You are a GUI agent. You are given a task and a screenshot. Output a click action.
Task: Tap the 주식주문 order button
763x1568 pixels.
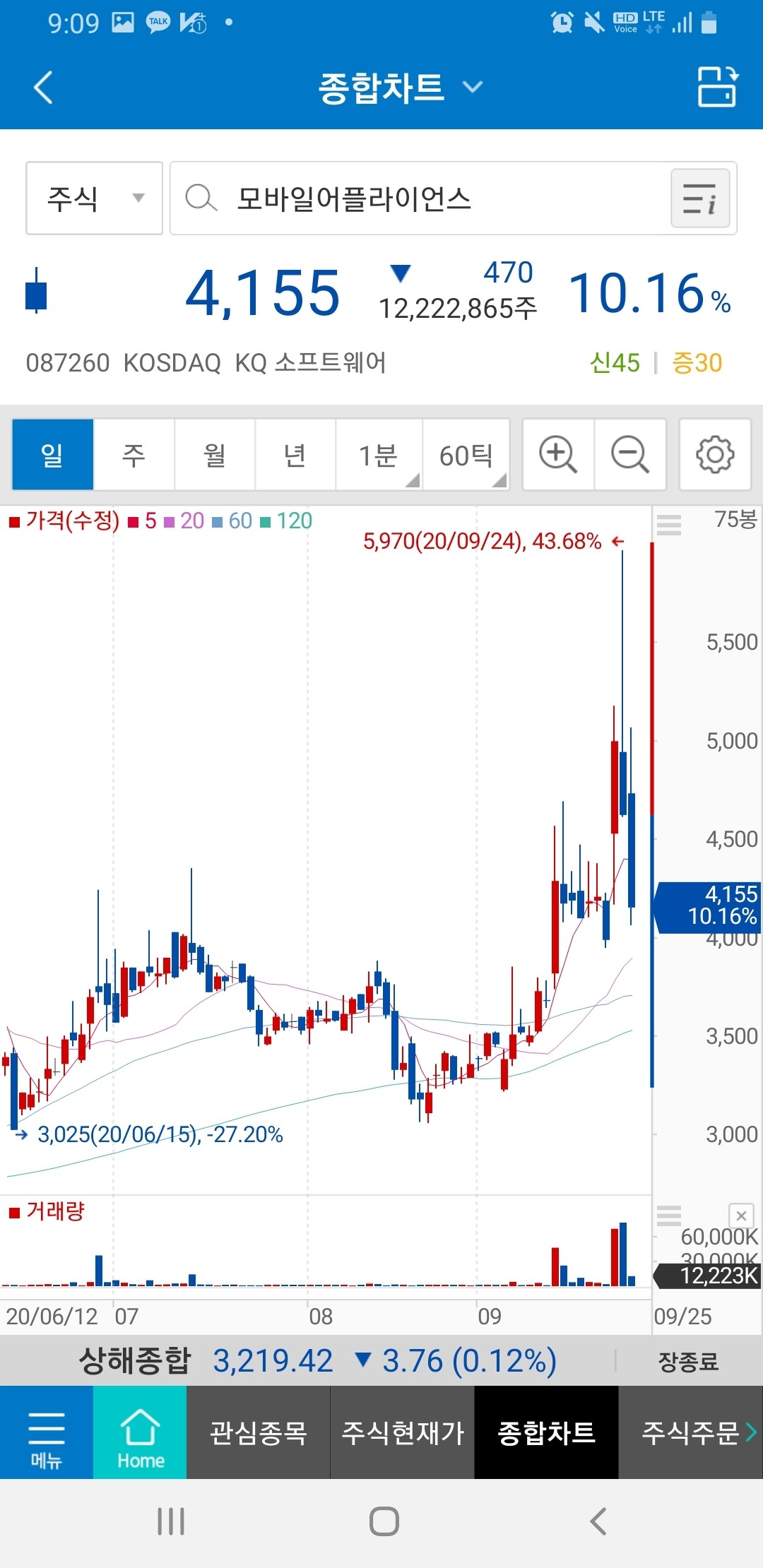(690, 1432)
